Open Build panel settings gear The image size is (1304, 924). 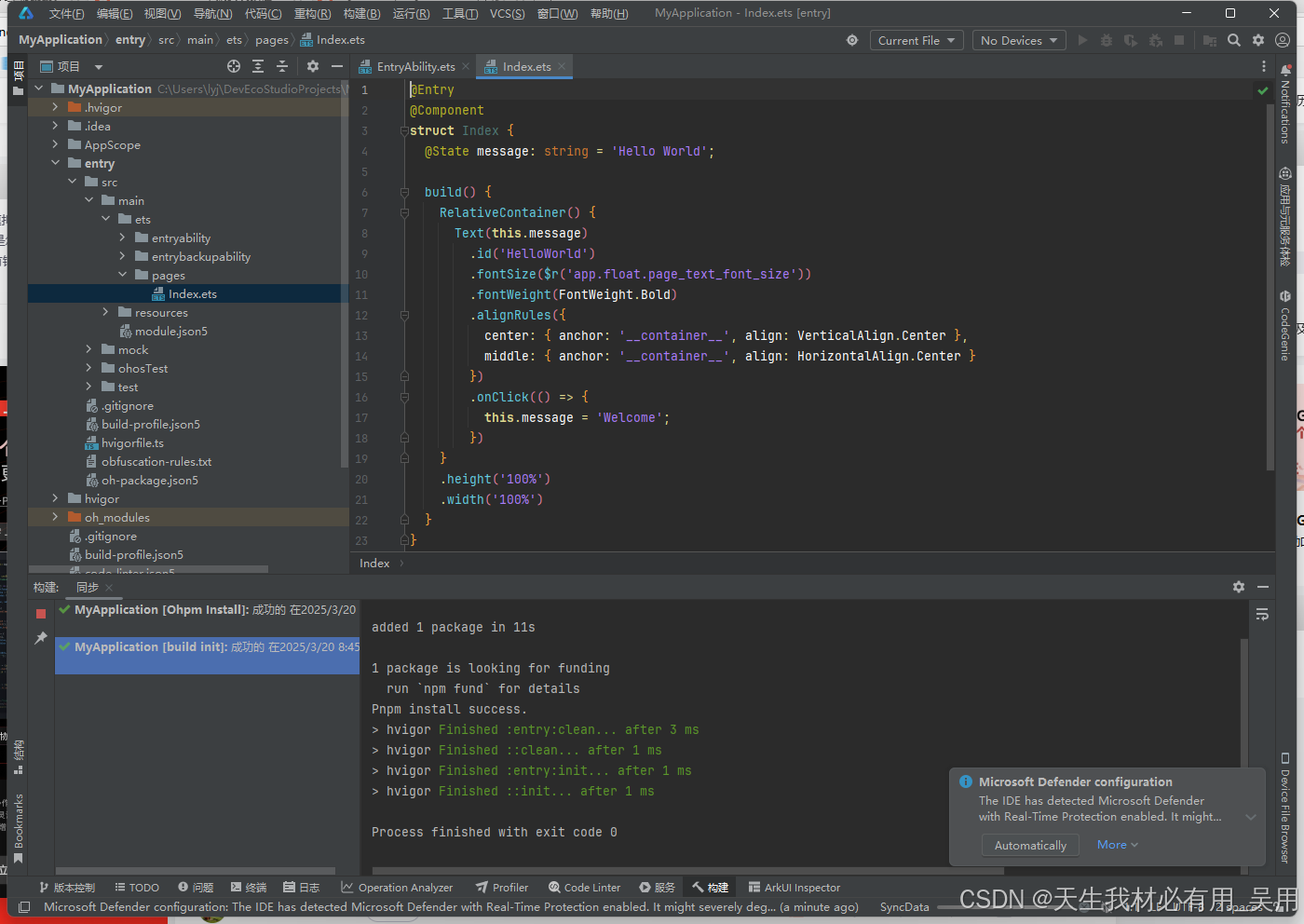pos(1239,587)
